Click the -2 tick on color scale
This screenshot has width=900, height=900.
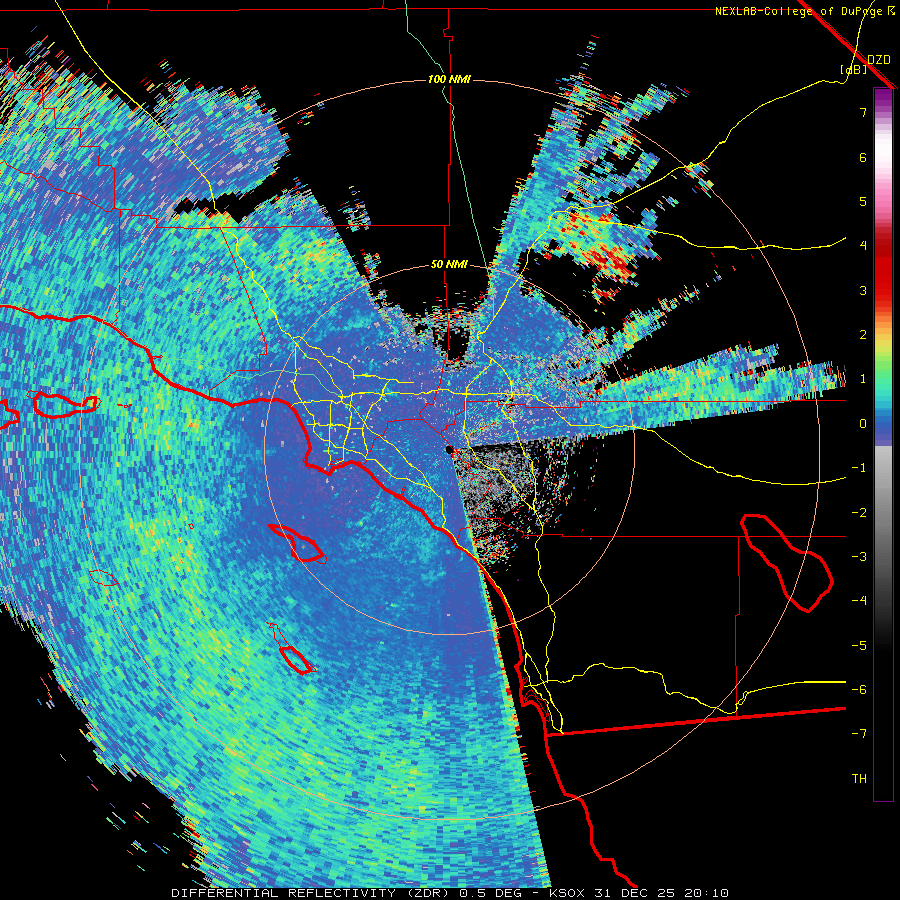[859, 513]
